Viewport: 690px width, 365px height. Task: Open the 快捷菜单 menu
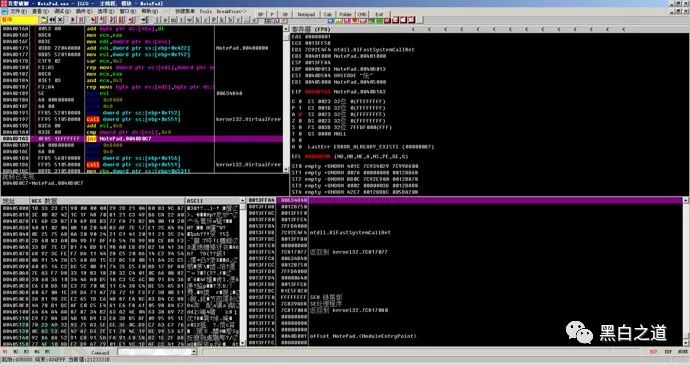[x=185, y=11]
